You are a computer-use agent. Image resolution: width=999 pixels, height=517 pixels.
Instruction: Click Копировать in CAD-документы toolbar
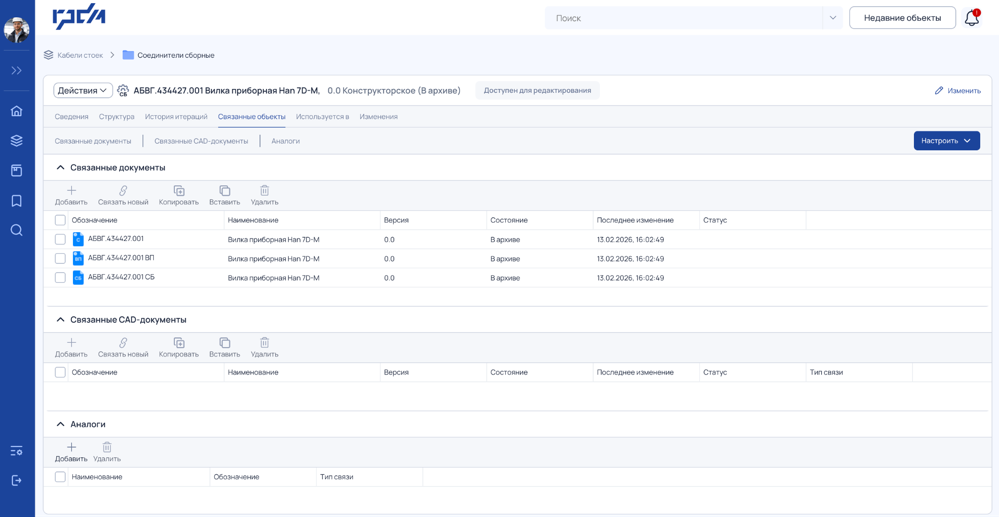179,347
